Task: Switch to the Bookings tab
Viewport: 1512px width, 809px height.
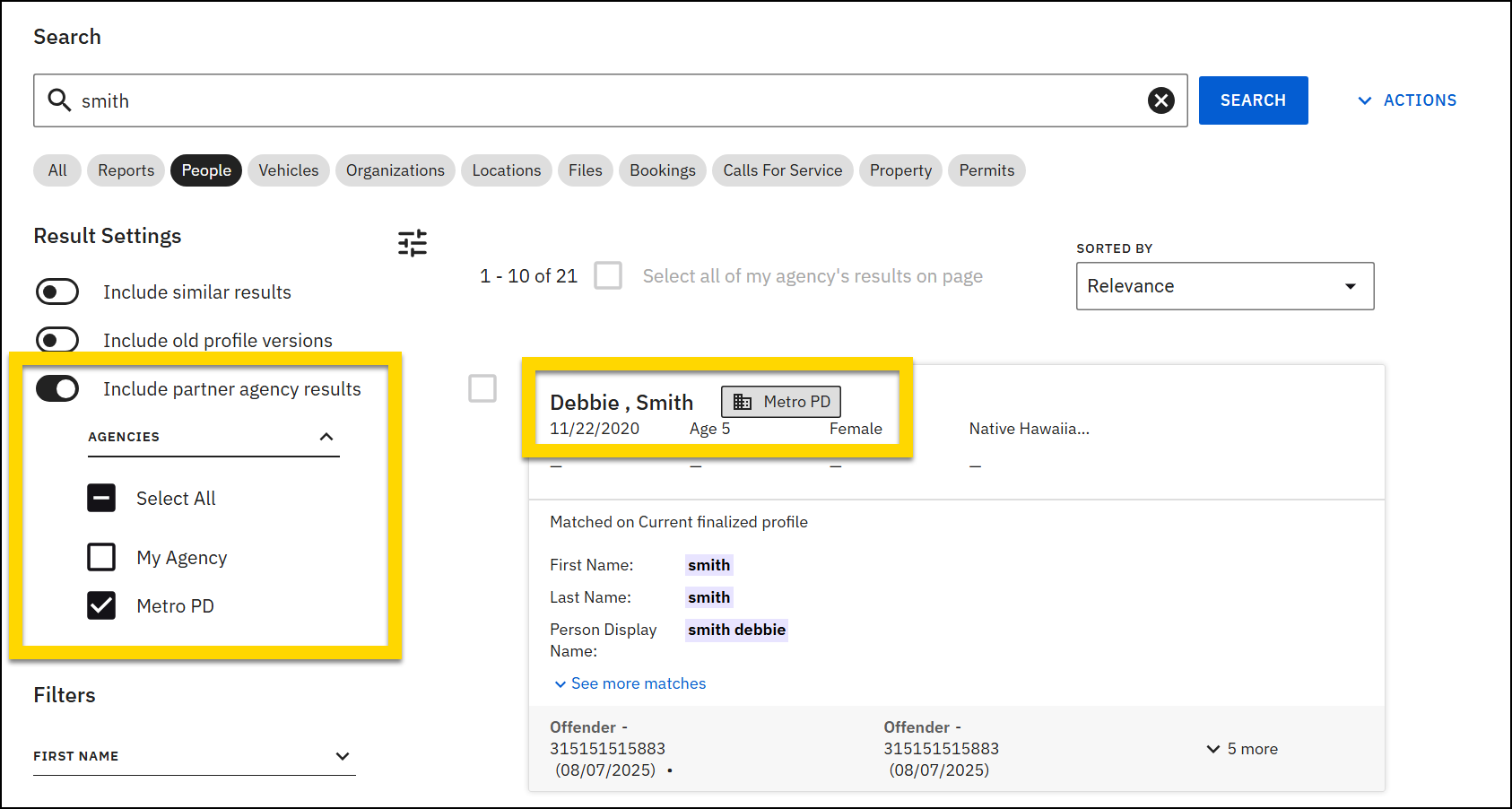Action: [x=663, y=170]
